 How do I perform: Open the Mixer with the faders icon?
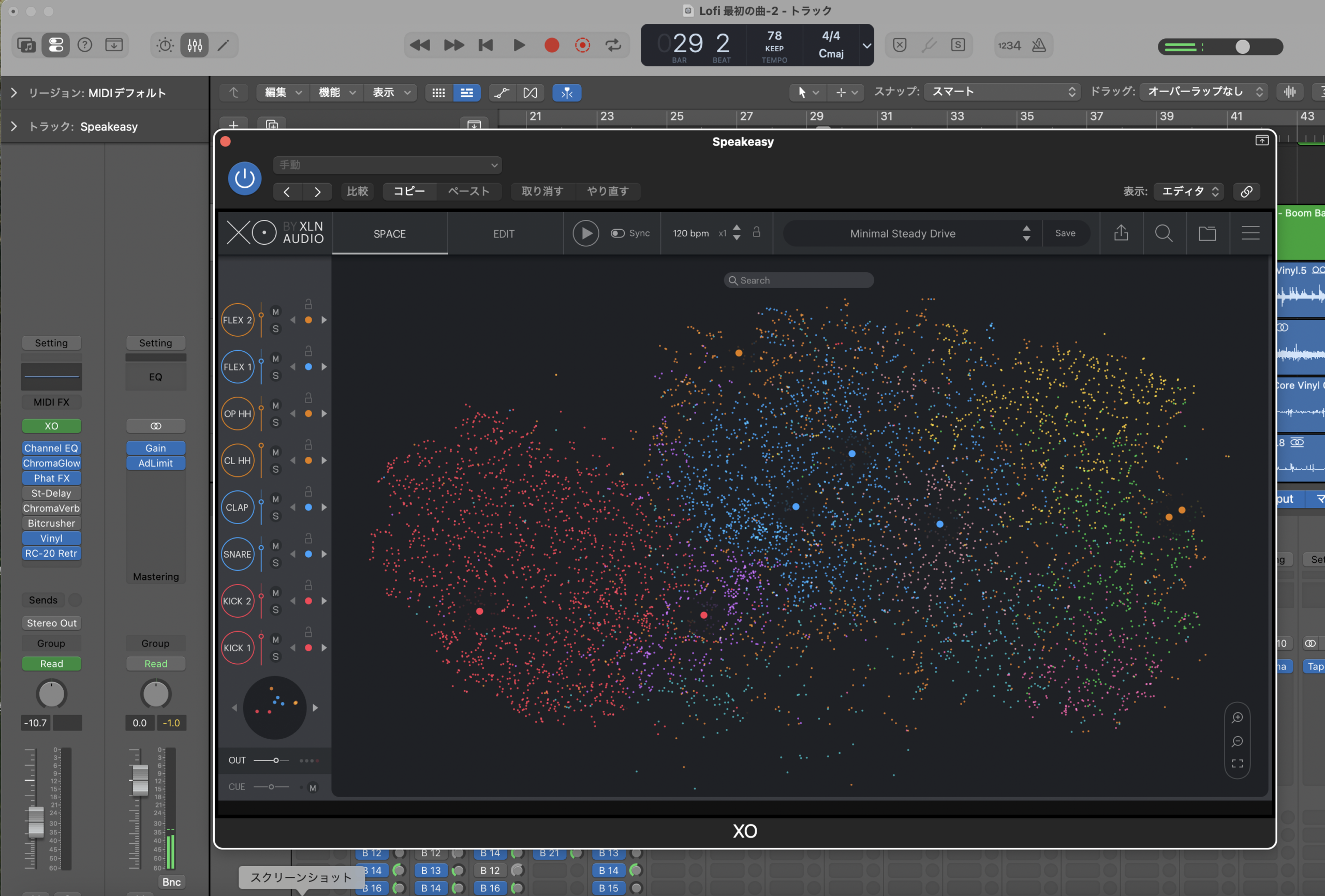(x=195, y=45)
